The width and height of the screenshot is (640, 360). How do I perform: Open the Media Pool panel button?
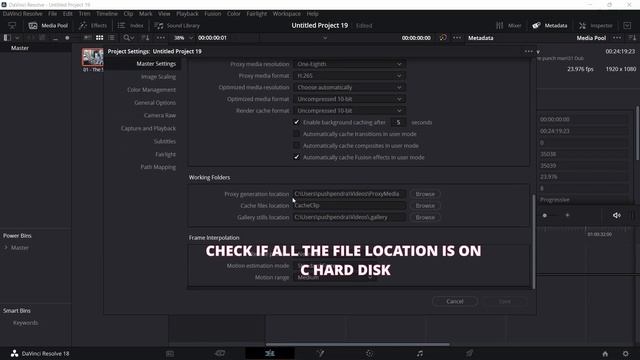pyautogui.click(x=48, y=25)
